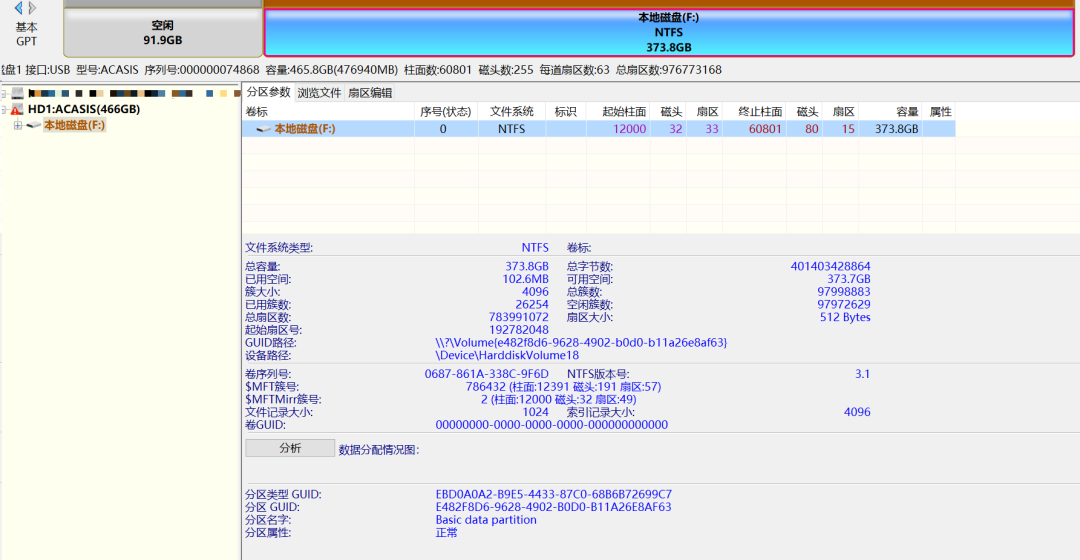
Task: Click NTFS version value 3.1
Action: pos(862,374)
